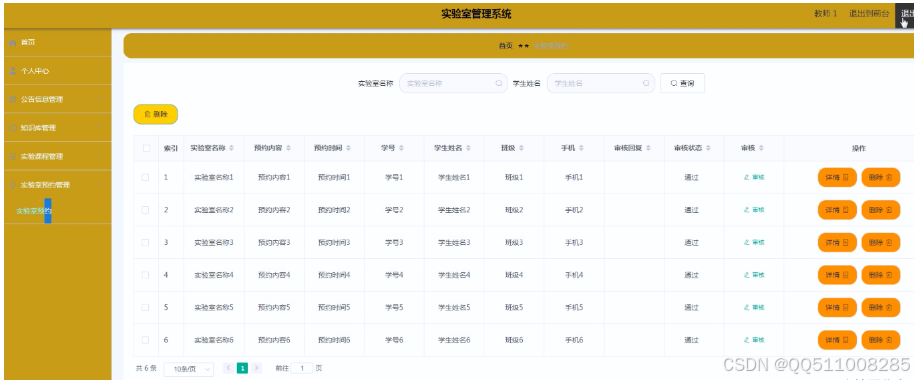Click the user icon beside 个人中心
This screenshot has width=914, height=380.
[12, 71]
